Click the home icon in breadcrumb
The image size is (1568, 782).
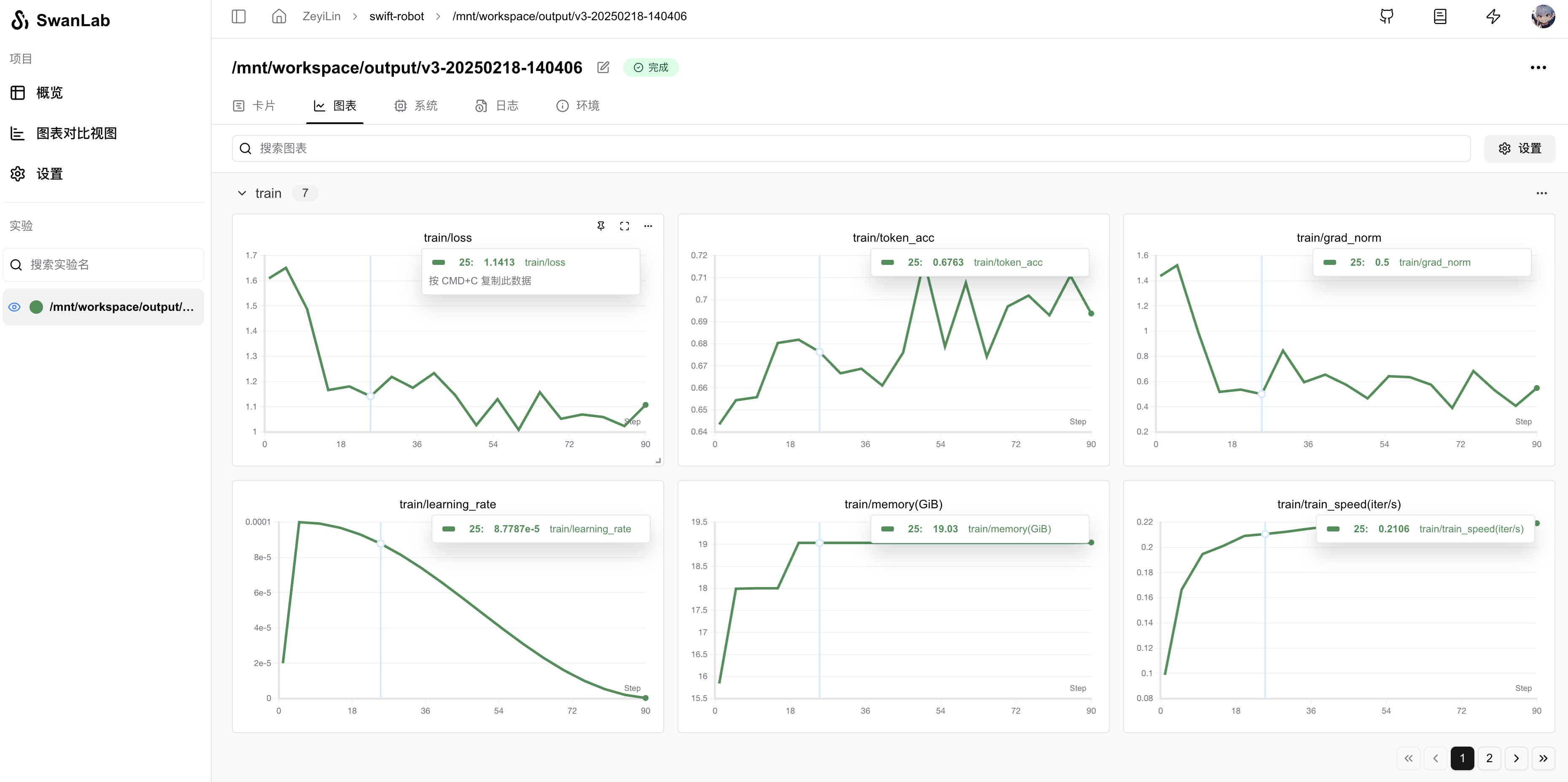(279, 16)
